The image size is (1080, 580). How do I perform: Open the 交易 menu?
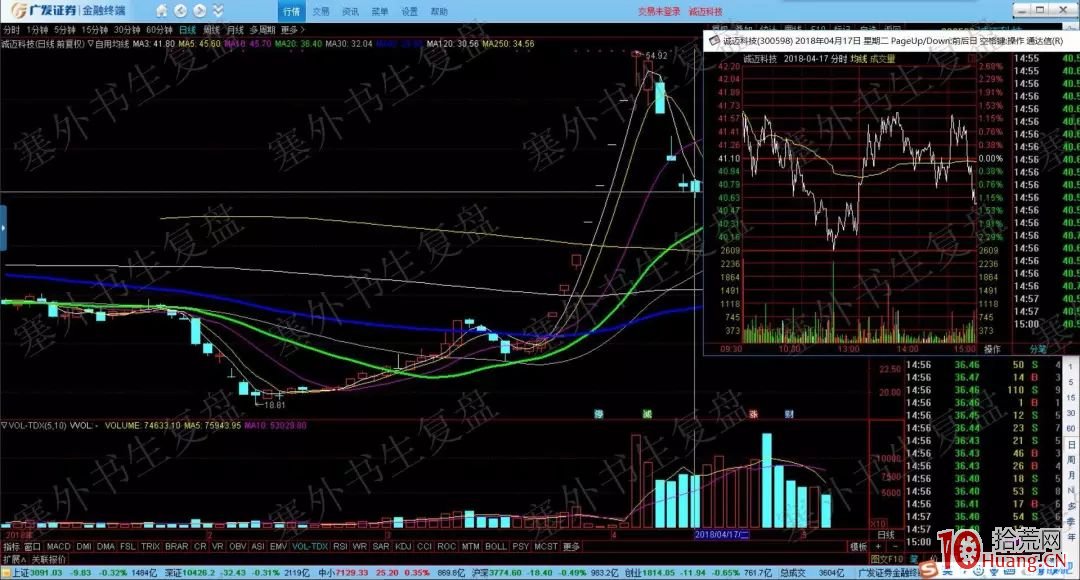pos(321,12)
